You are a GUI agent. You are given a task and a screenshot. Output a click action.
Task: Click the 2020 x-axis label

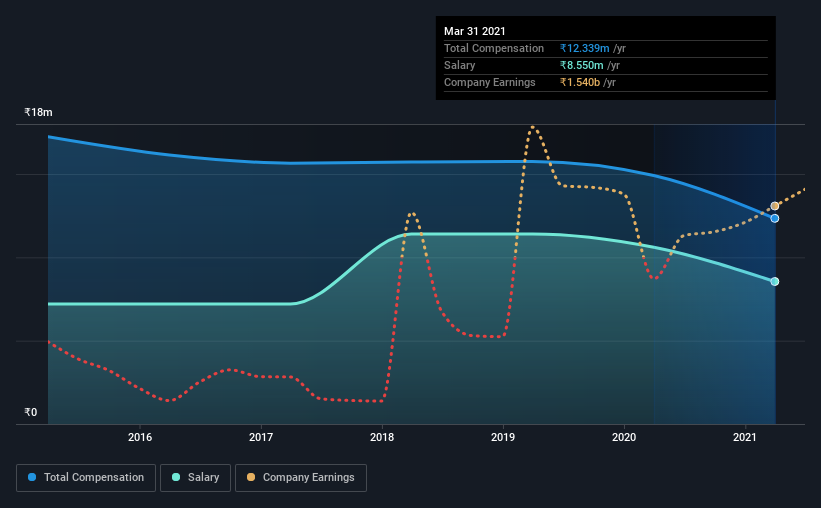tap(624, 437)
